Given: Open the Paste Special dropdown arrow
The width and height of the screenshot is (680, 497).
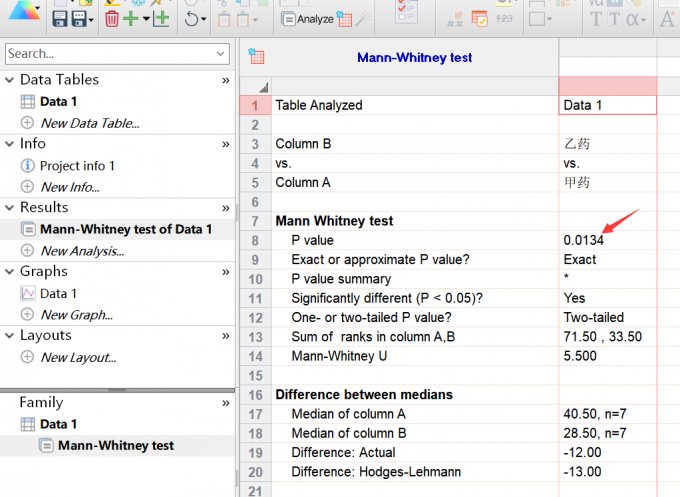Looking at the screenshot, I should coord(255,20).
